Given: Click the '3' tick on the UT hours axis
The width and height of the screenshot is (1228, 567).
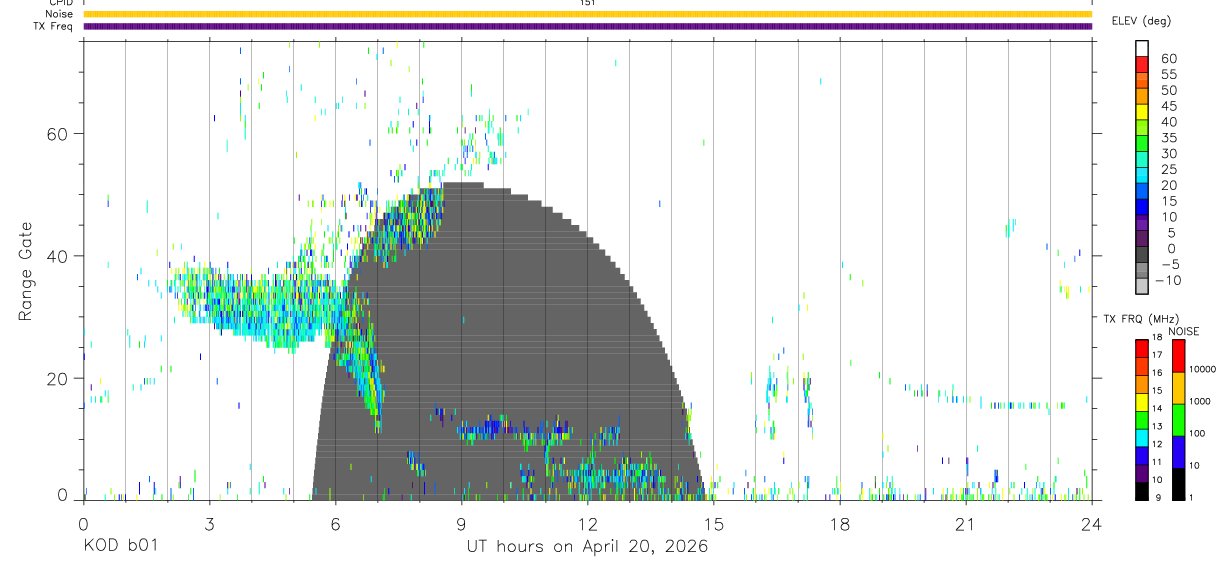Looking at the screenshot, I should pyautogui.click(x=209, y=523).
